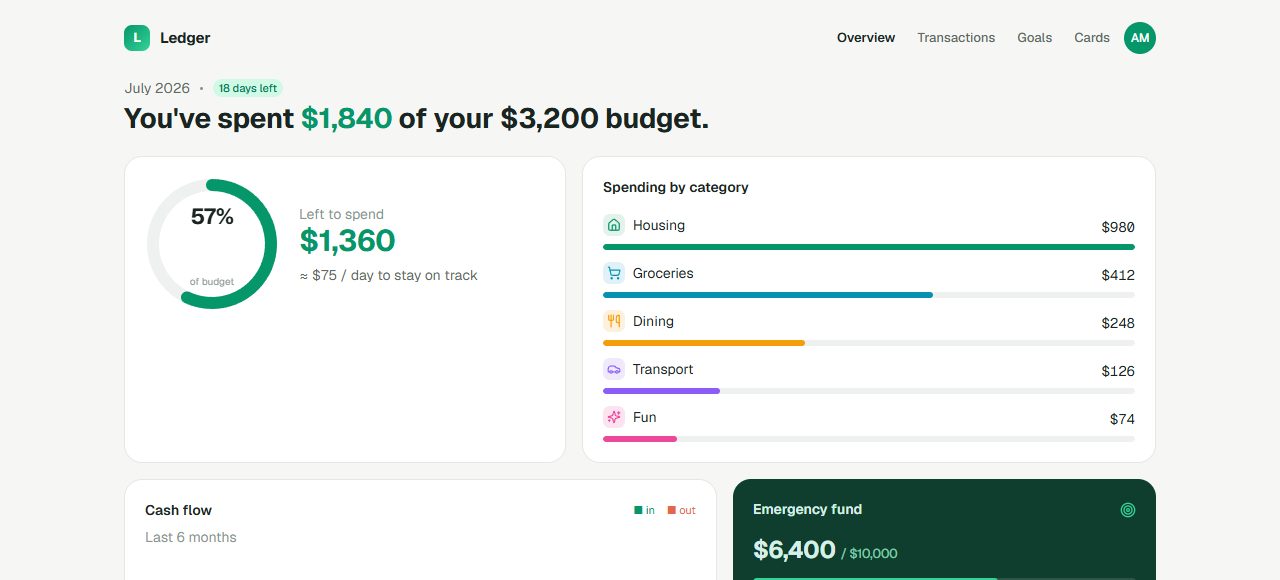This screenshot has height=580, width=1280.
Task: Click the Housing category home icon
Action: (x=614, y=225)
